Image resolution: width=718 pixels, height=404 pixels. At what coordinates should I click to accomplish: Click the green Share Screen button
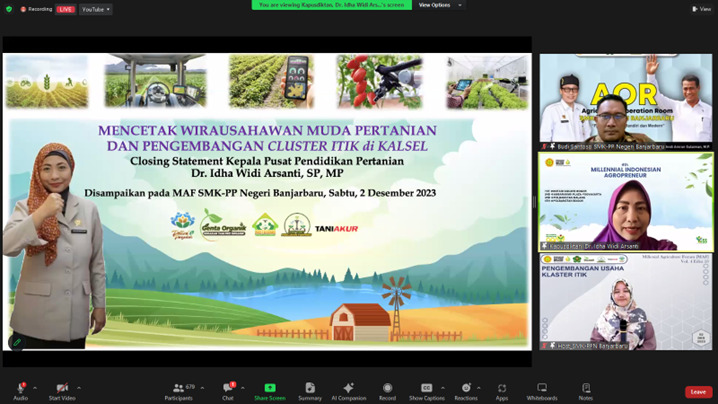(x=269, y=388)
